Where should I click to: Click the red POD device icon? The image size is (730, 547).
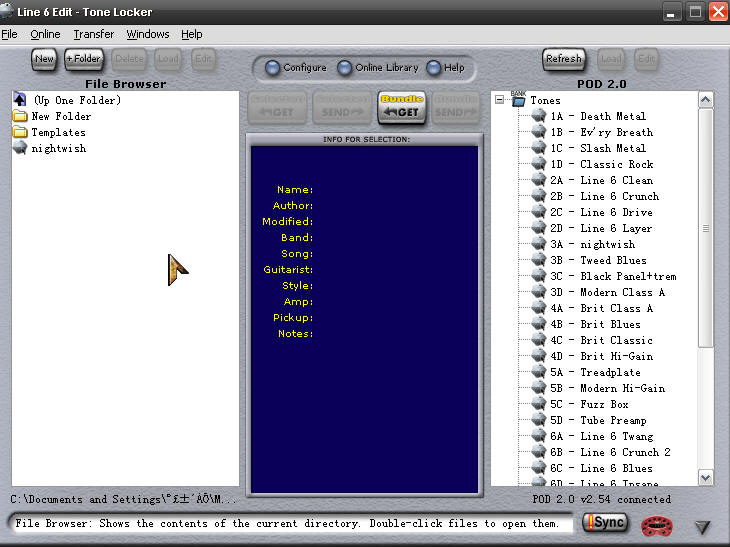(x=656, y=526)
